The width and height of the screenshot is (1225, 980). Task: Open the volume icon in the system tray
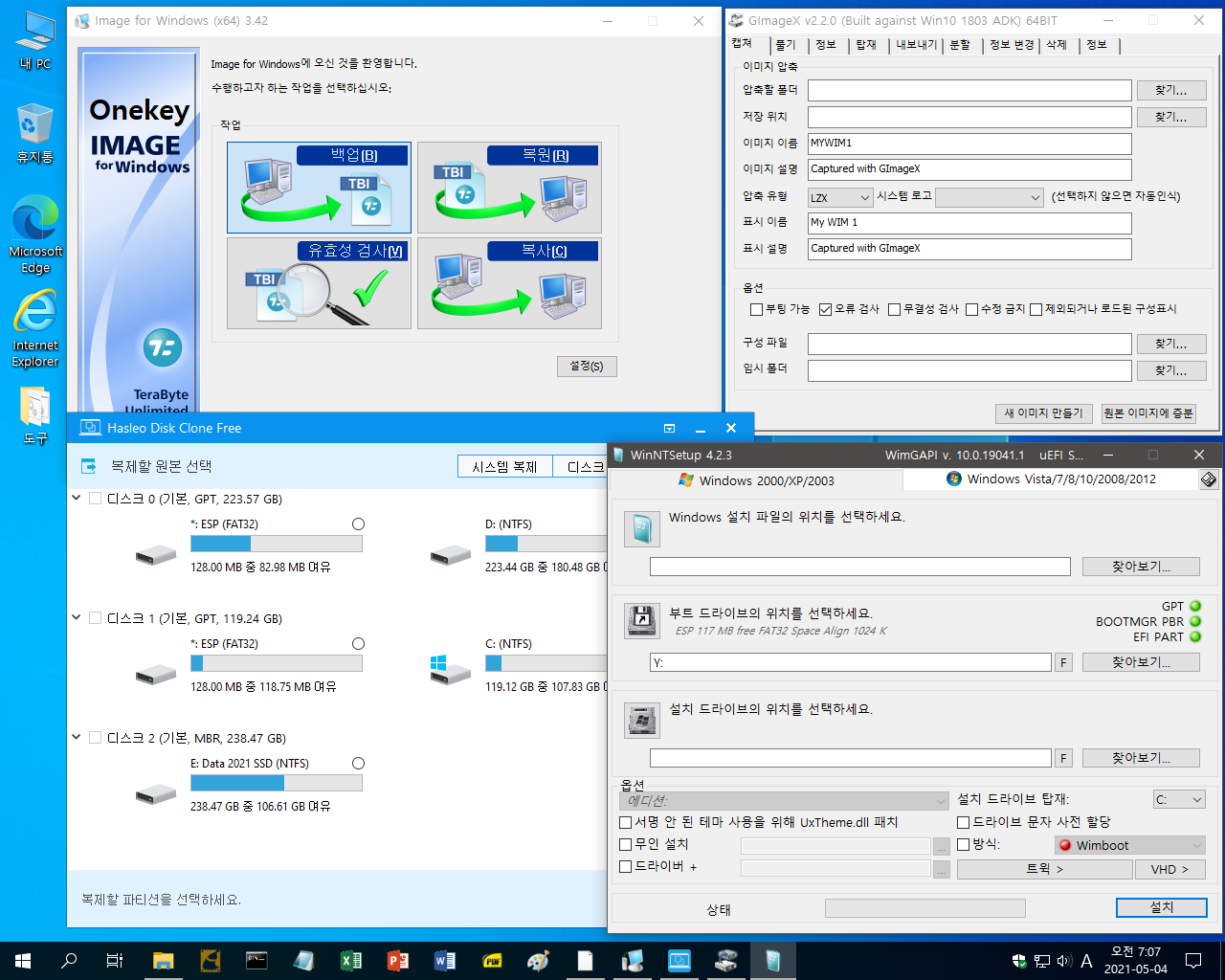[x=1064, y=960]
